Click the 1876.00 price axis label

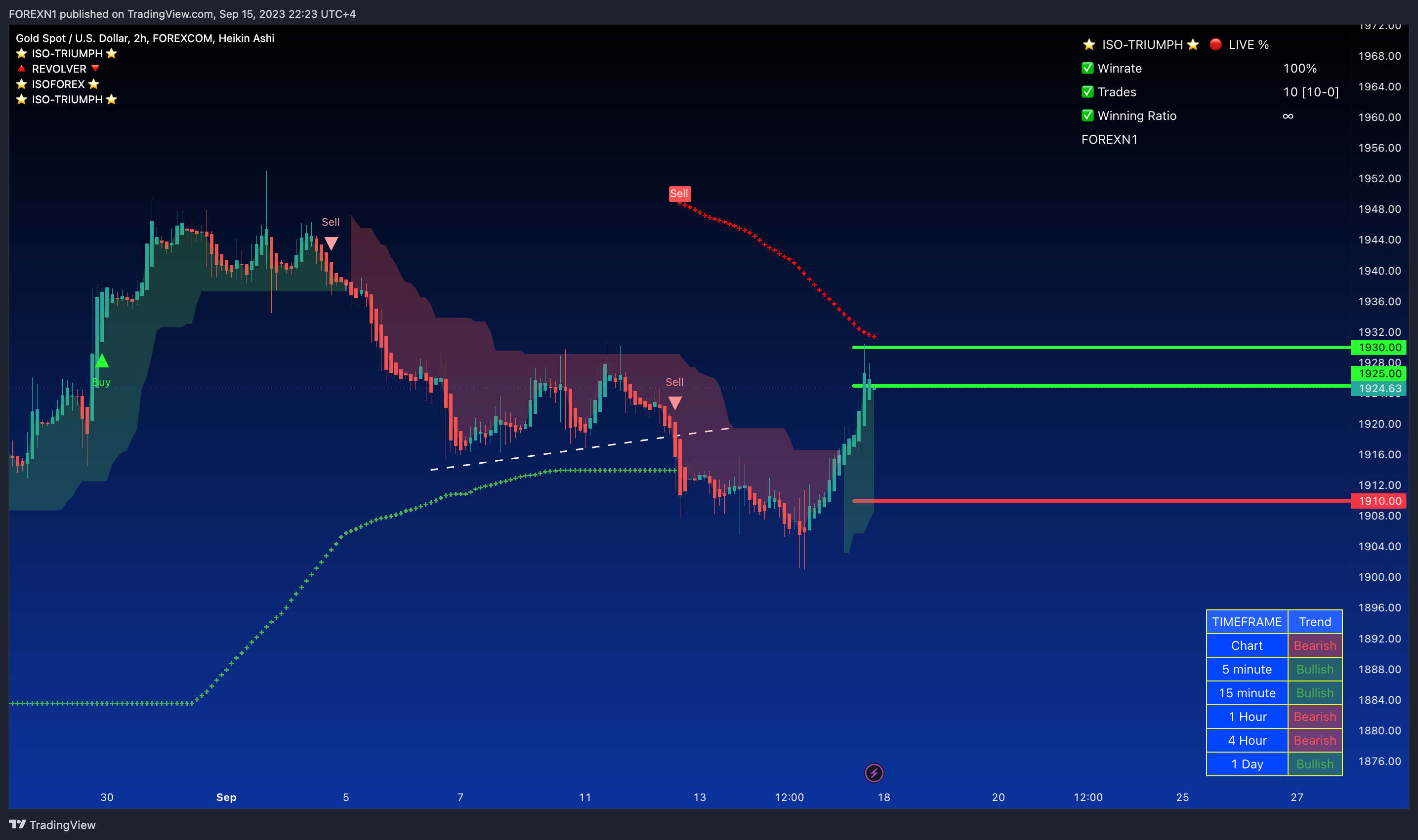tap(1379, 761)
